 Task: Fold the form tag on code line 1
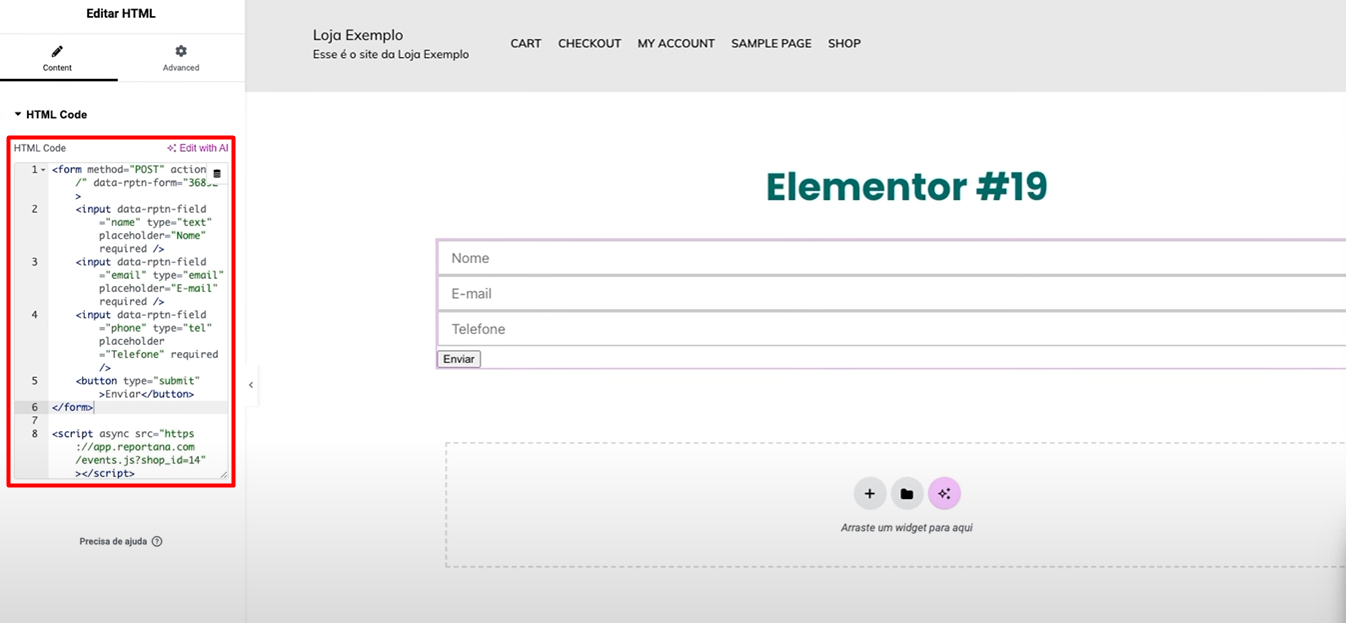[43, 170]
